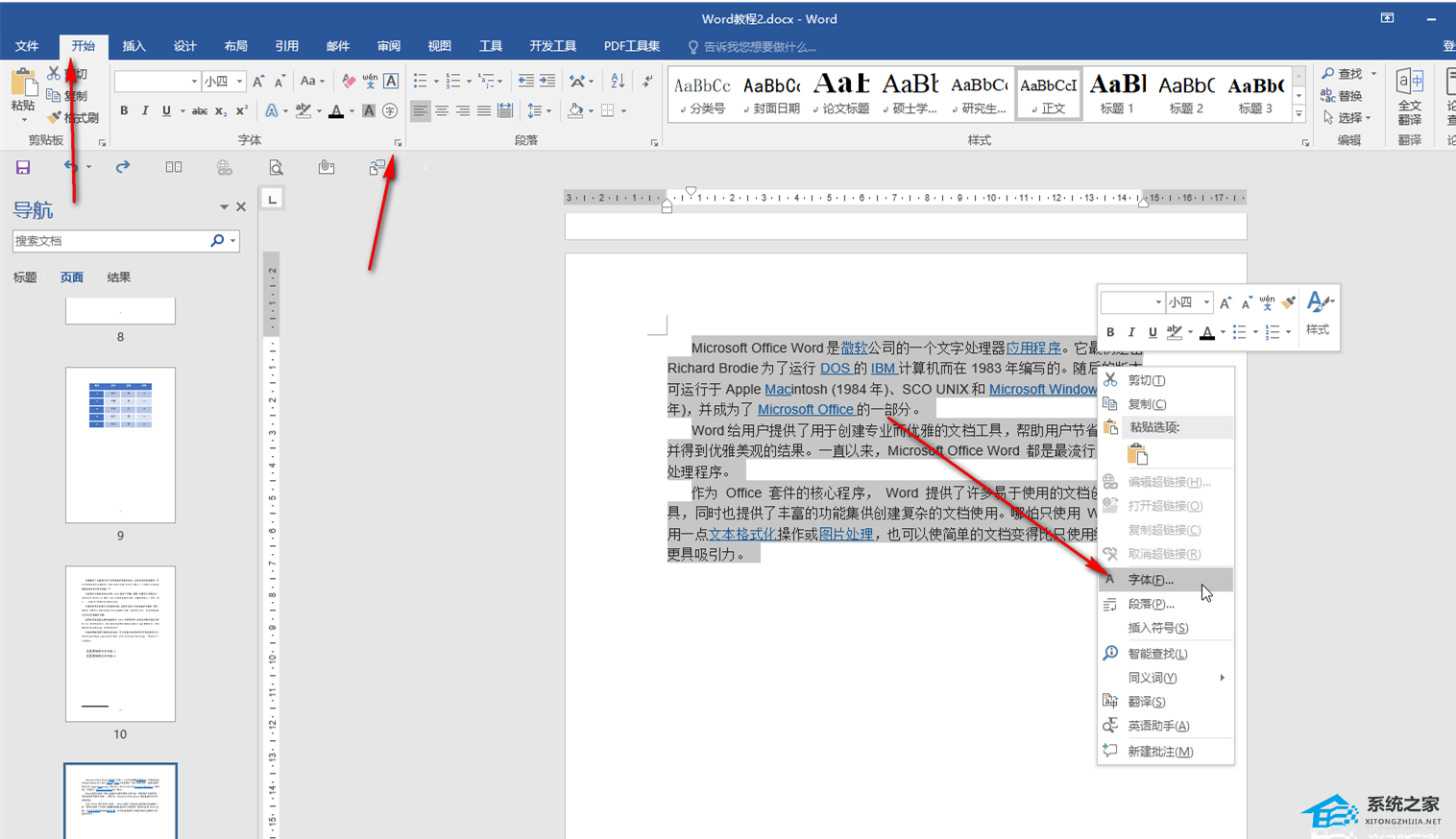The height and width of the screenshot is (839, 1456).
Task: Click the Paste icon in the ribbon clipboard group
Action: 22,88
